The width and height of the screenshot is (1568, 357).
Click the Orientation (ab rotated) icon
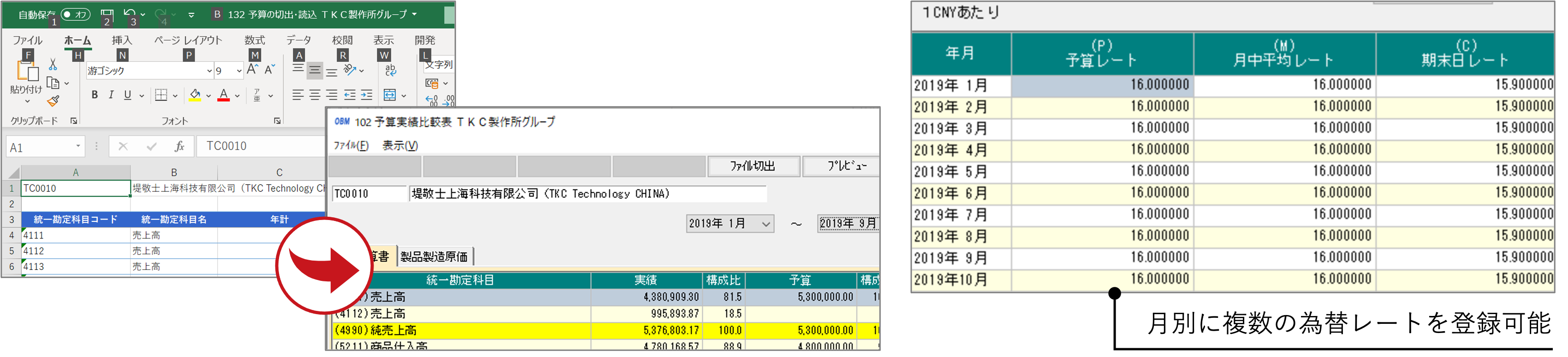350,70
